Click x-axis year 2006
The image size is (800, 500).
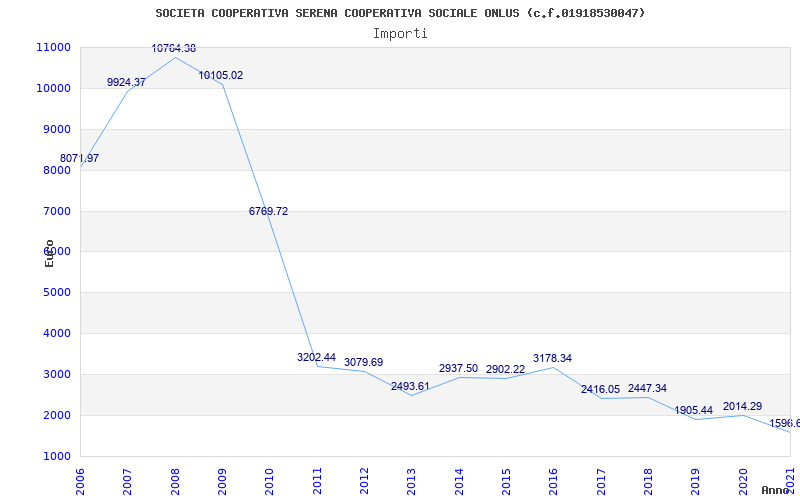click(81, 482)
